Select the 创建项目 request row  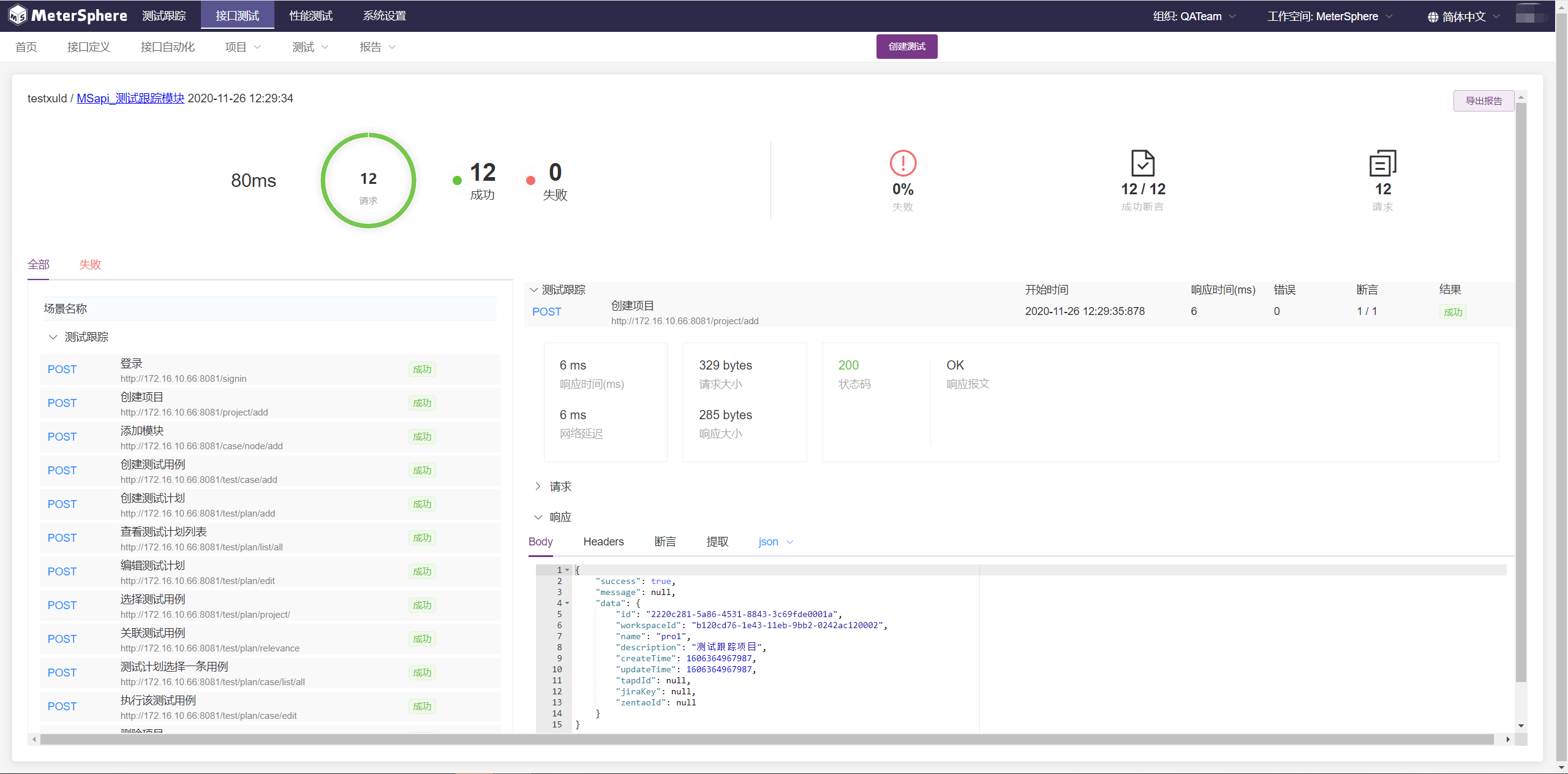coord(270,403)
